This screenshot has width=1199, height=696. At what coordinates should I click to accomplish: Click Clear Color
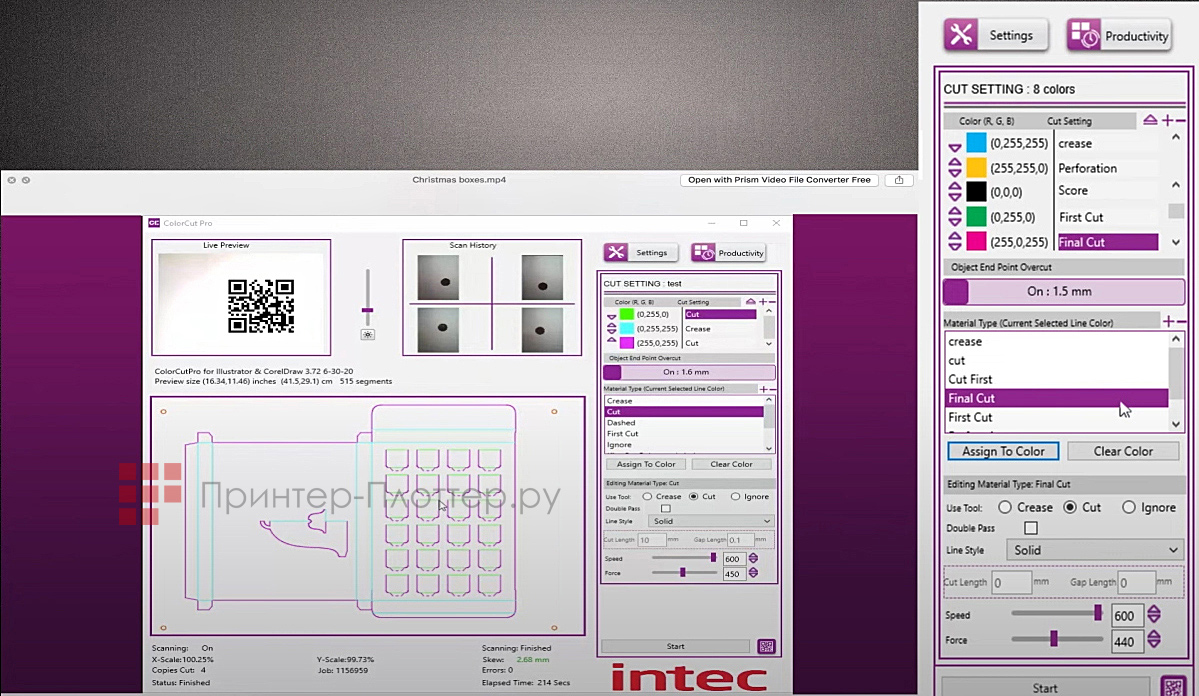(x=1122, y=451)
